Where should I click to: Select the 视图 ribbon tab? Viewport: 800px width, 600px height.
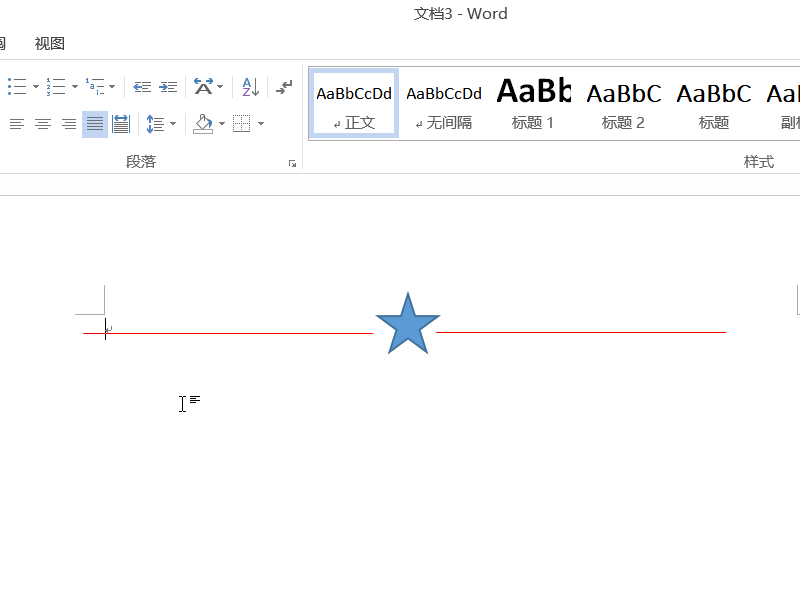coord(49,44)
